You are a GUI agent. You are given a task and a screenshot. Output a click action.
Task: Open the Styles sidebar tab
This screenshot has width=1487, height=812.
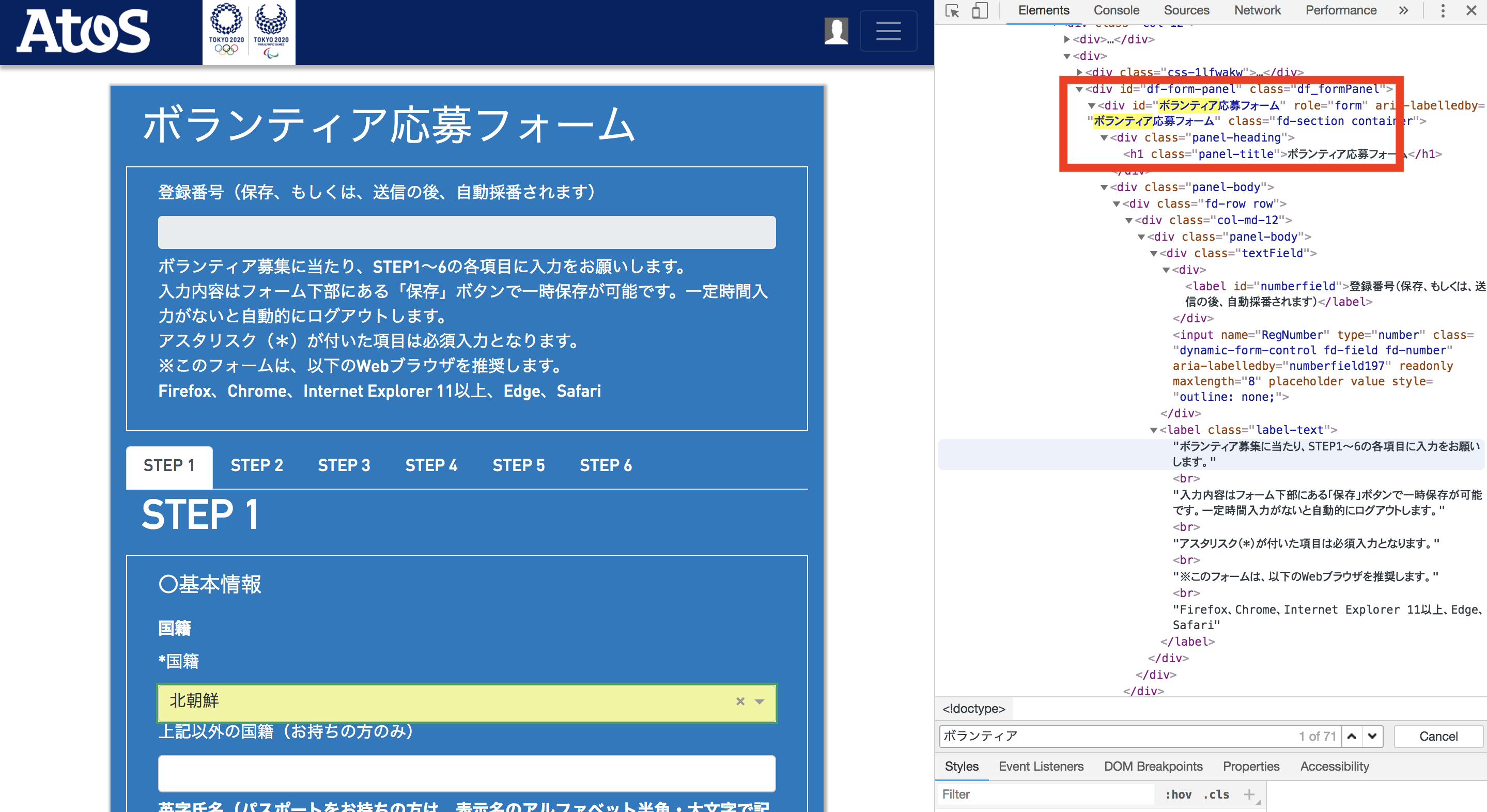(x=961, y=767)
